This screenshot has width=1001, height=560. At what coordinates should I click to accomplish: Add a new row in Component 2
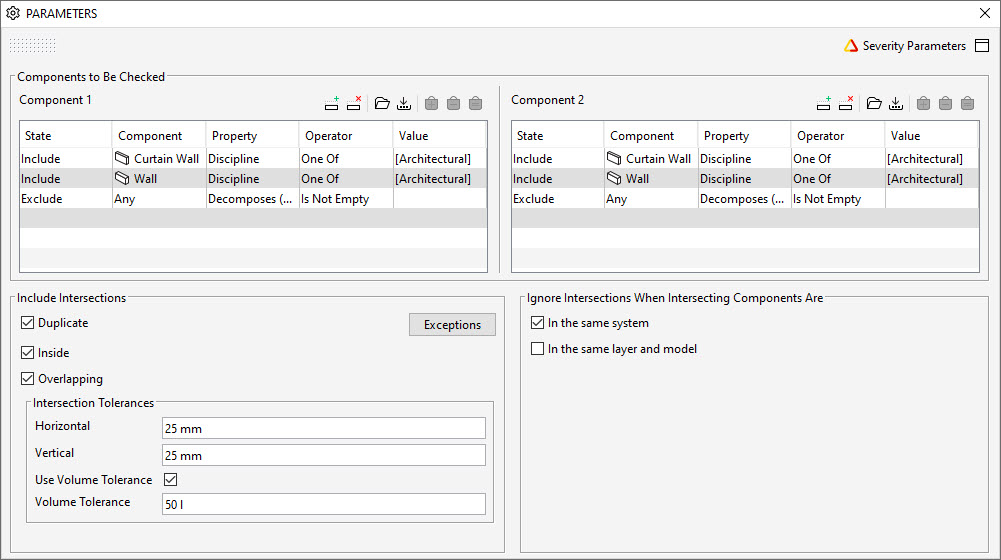tap(824, 103)
